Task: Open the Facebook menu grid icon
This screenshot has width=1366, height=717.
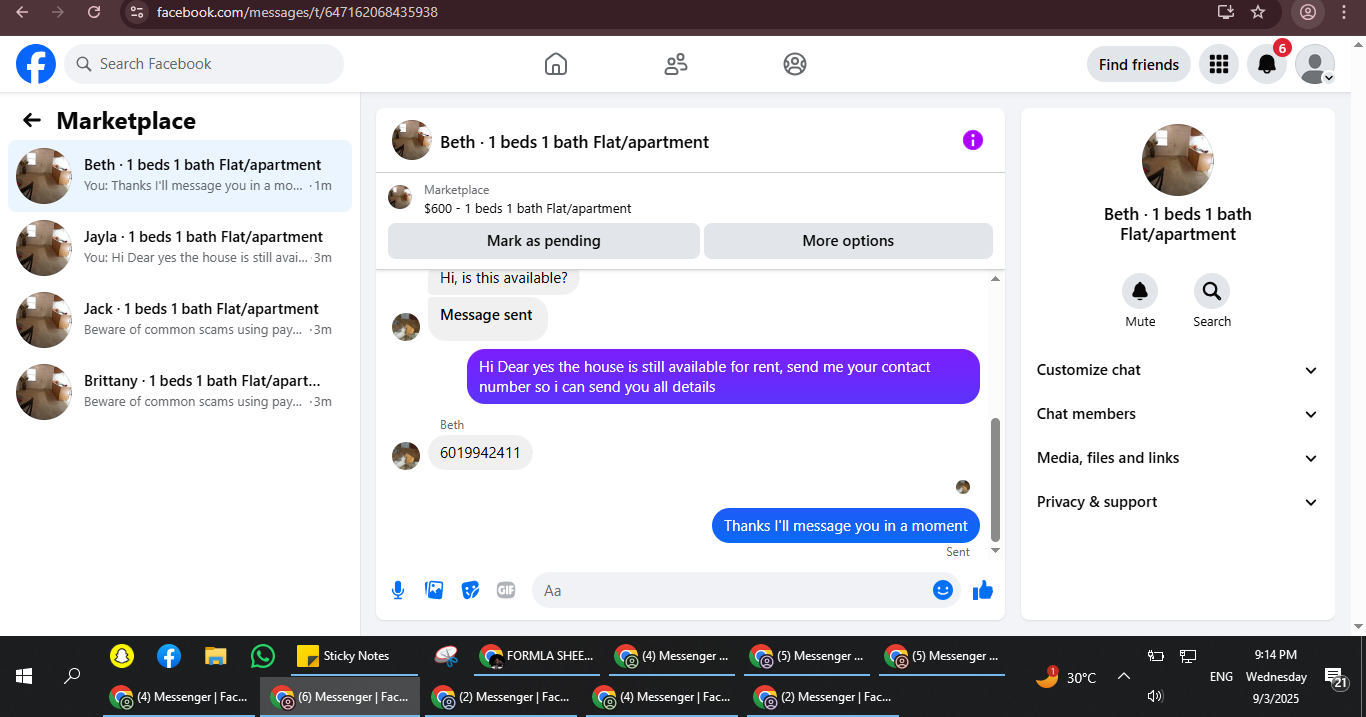Action: pos(1218,64)
